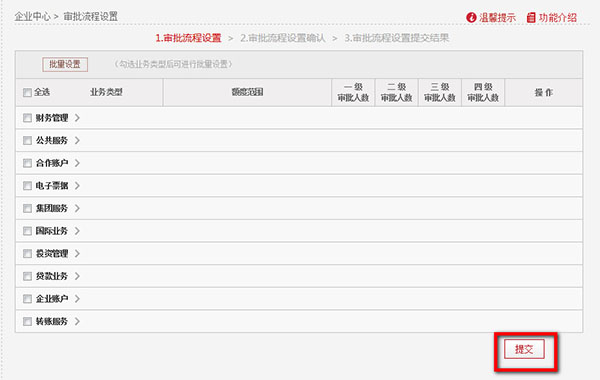Check the 企业账户 checkbox

[x=27, y=298]
